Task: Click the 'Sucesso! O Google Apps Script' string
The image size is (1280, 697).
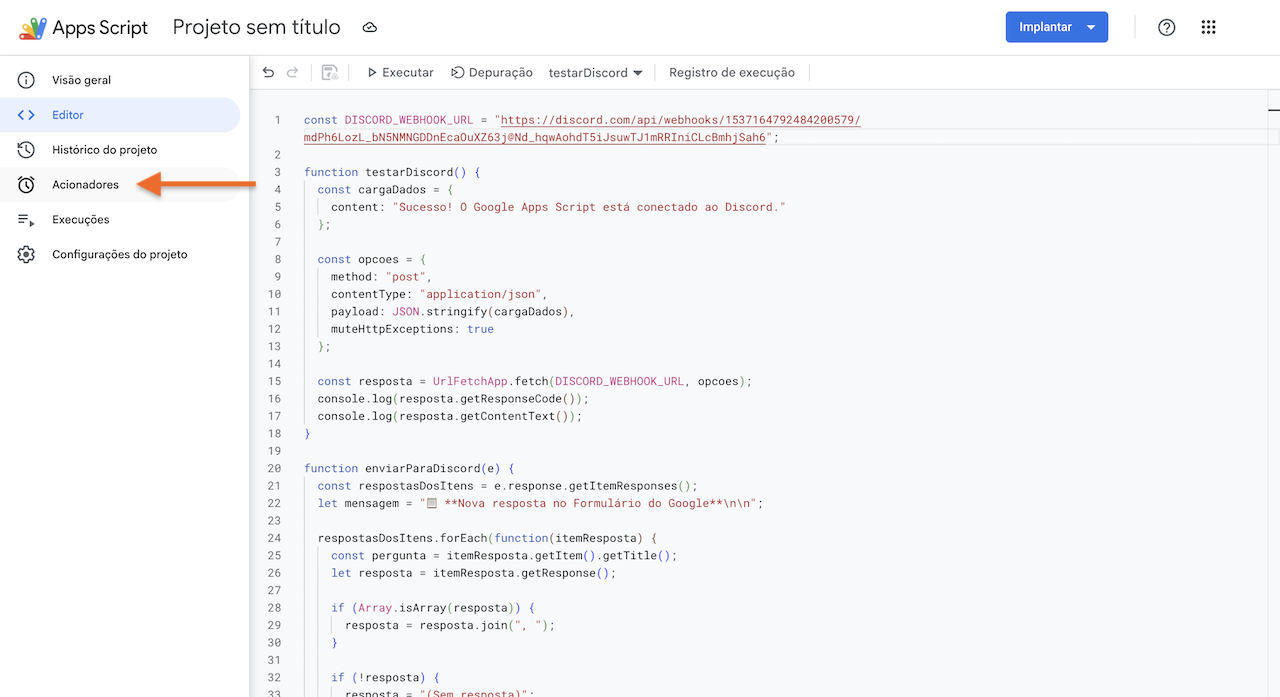Action: click(x=589, y=207)
